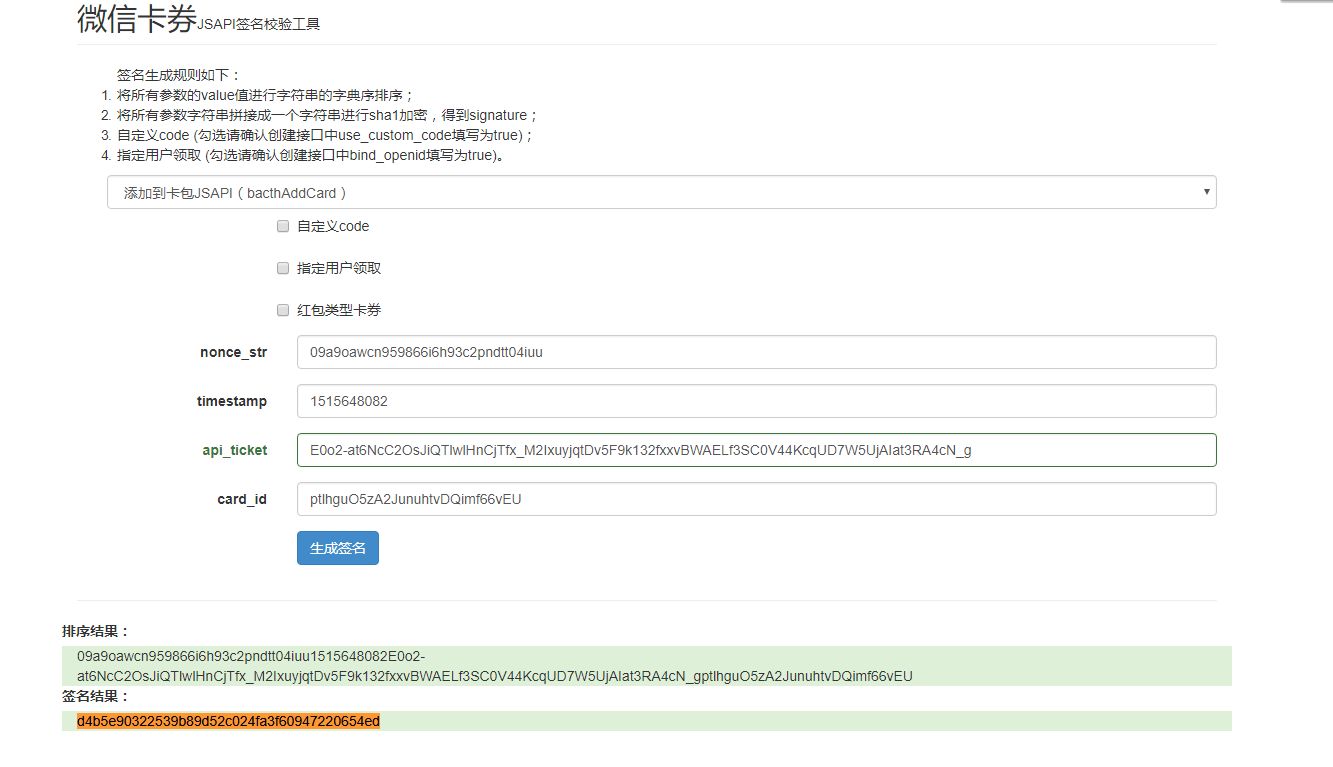This screenshot has height=767, width=1333.
Task: Click the card_id field label
Action: (242, 499)
